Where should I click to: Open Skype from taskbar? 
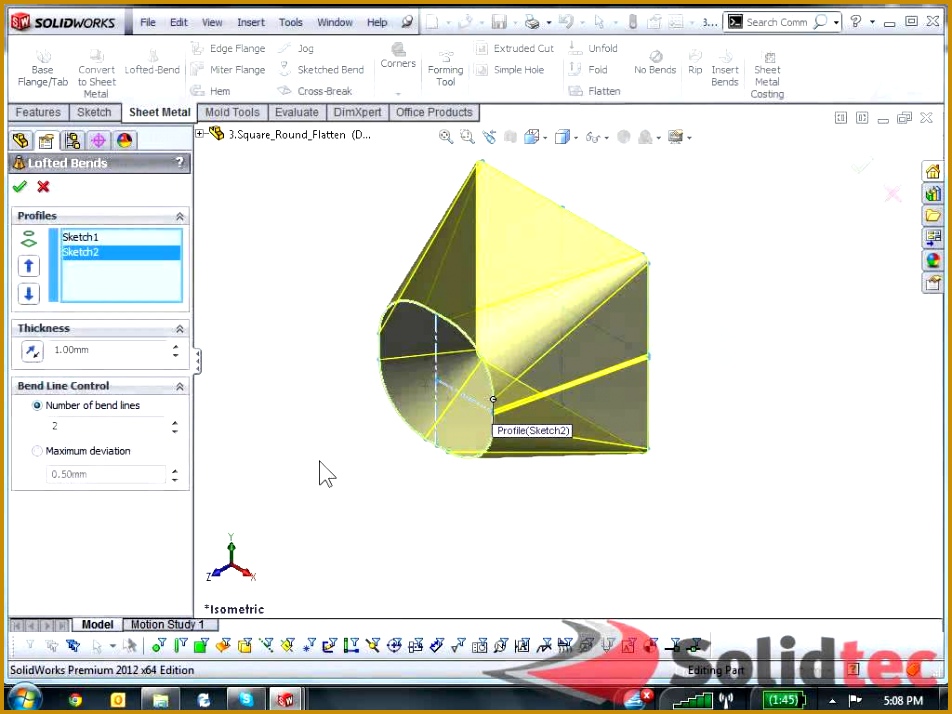246,700
